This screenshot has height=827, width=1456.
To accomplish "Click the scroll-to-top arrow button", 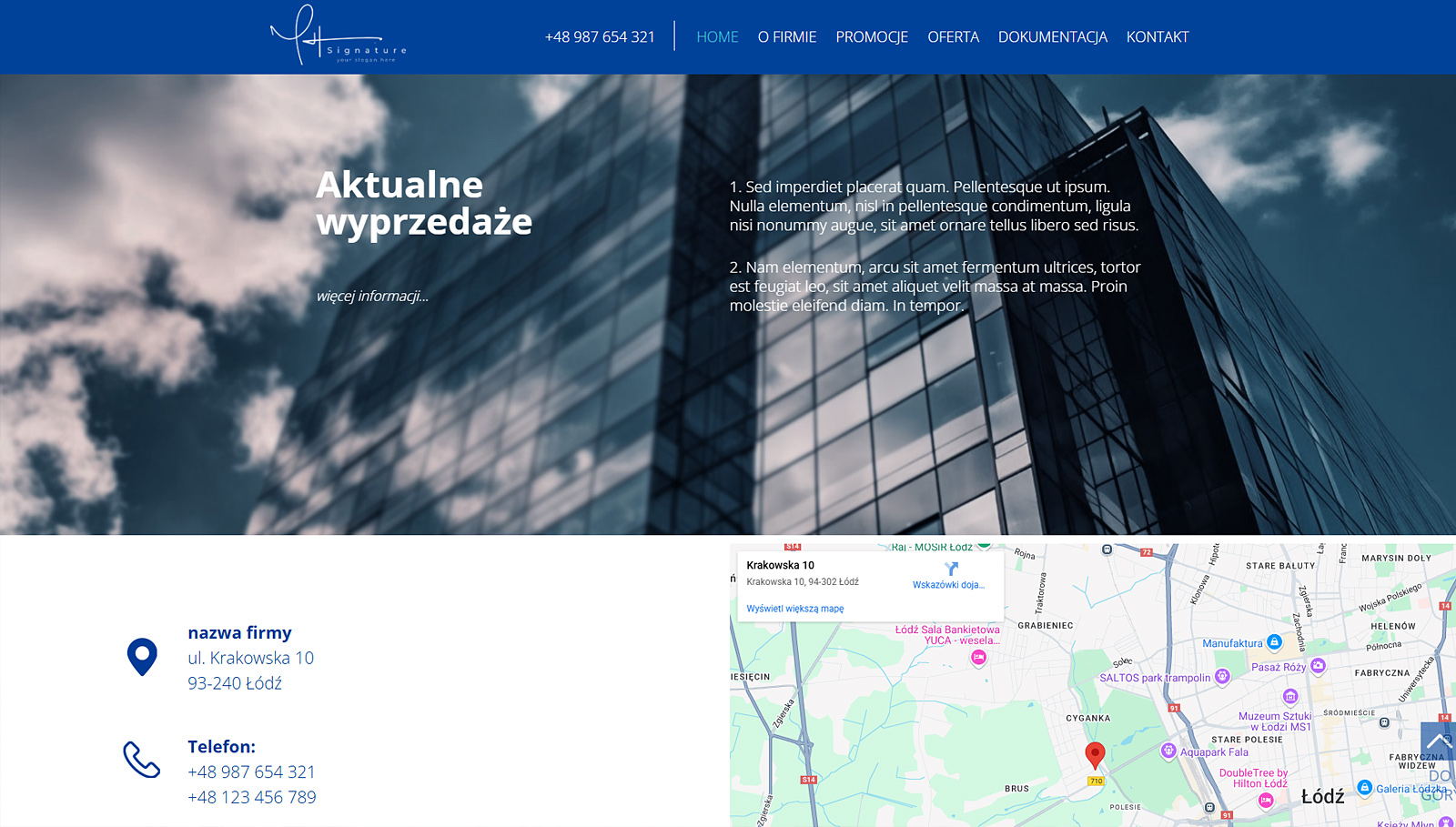I will coord(1437,741).
